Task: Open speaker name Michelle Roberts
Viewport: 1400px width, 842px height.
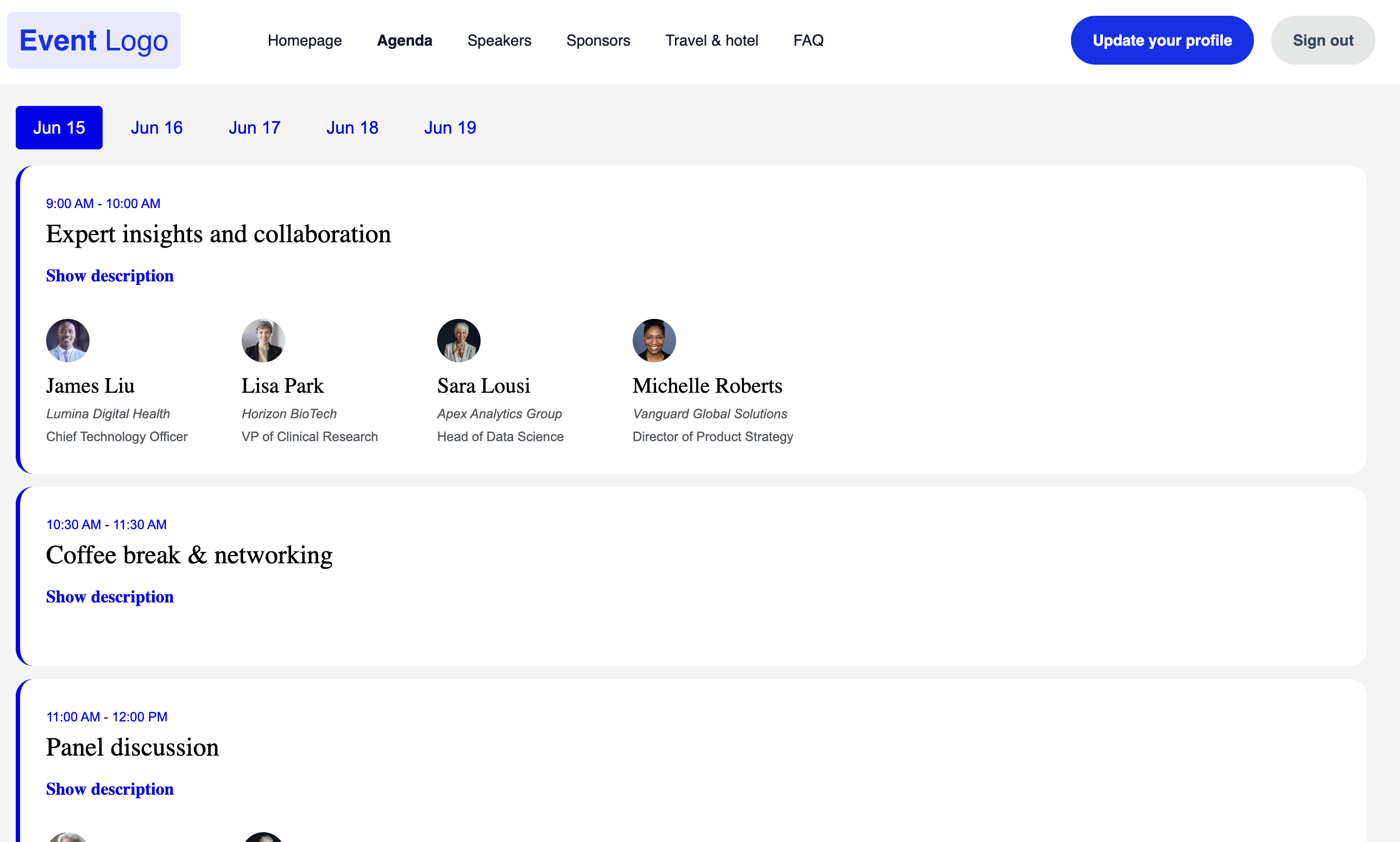Action: pyautogui.click(x=708, y=386)
